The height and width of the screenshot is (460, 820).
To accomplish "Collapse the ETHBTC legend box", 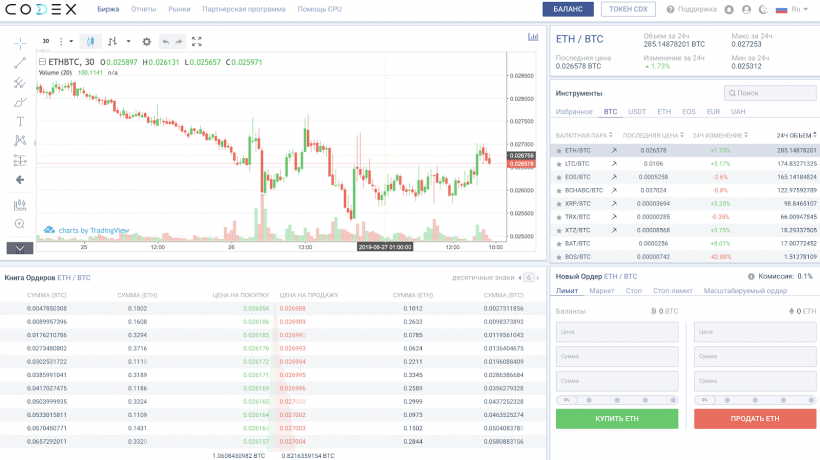I will [x=42, y=62].
